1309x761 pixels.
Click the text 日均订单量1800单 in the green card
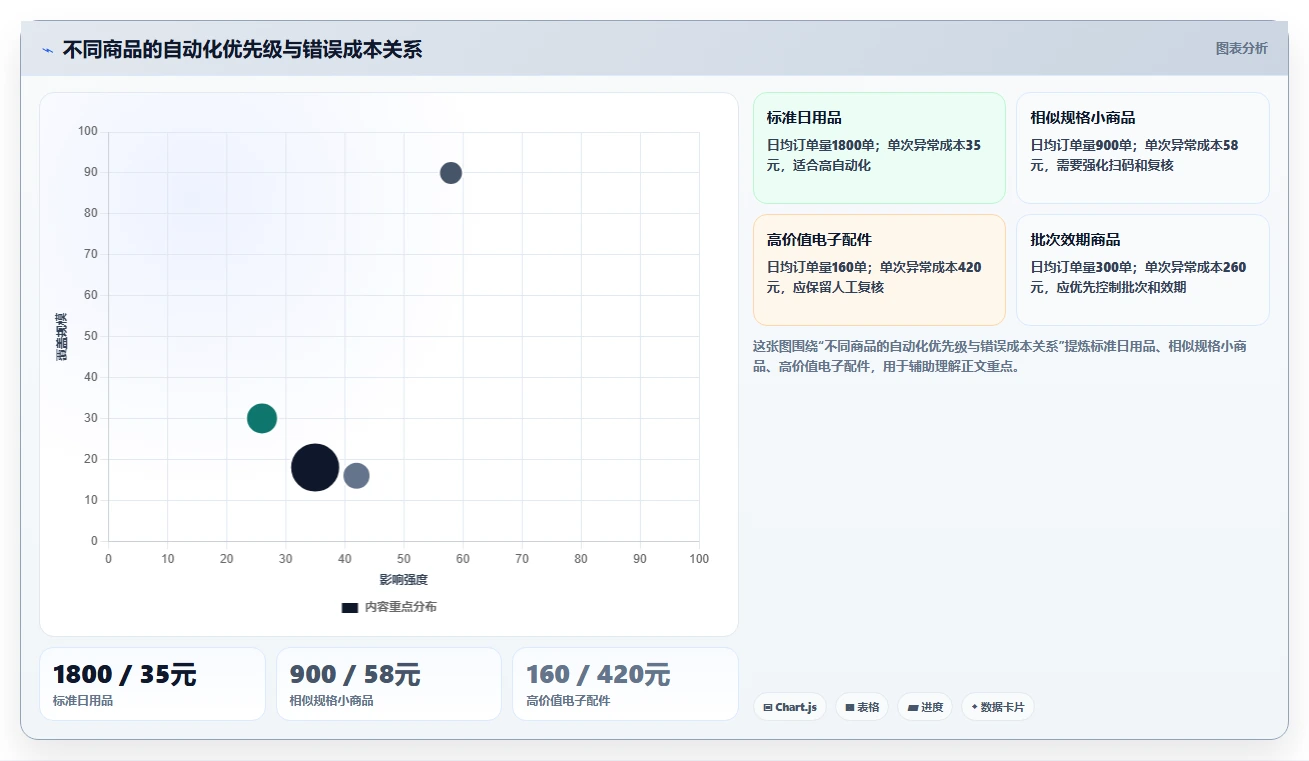coord(820,145)
